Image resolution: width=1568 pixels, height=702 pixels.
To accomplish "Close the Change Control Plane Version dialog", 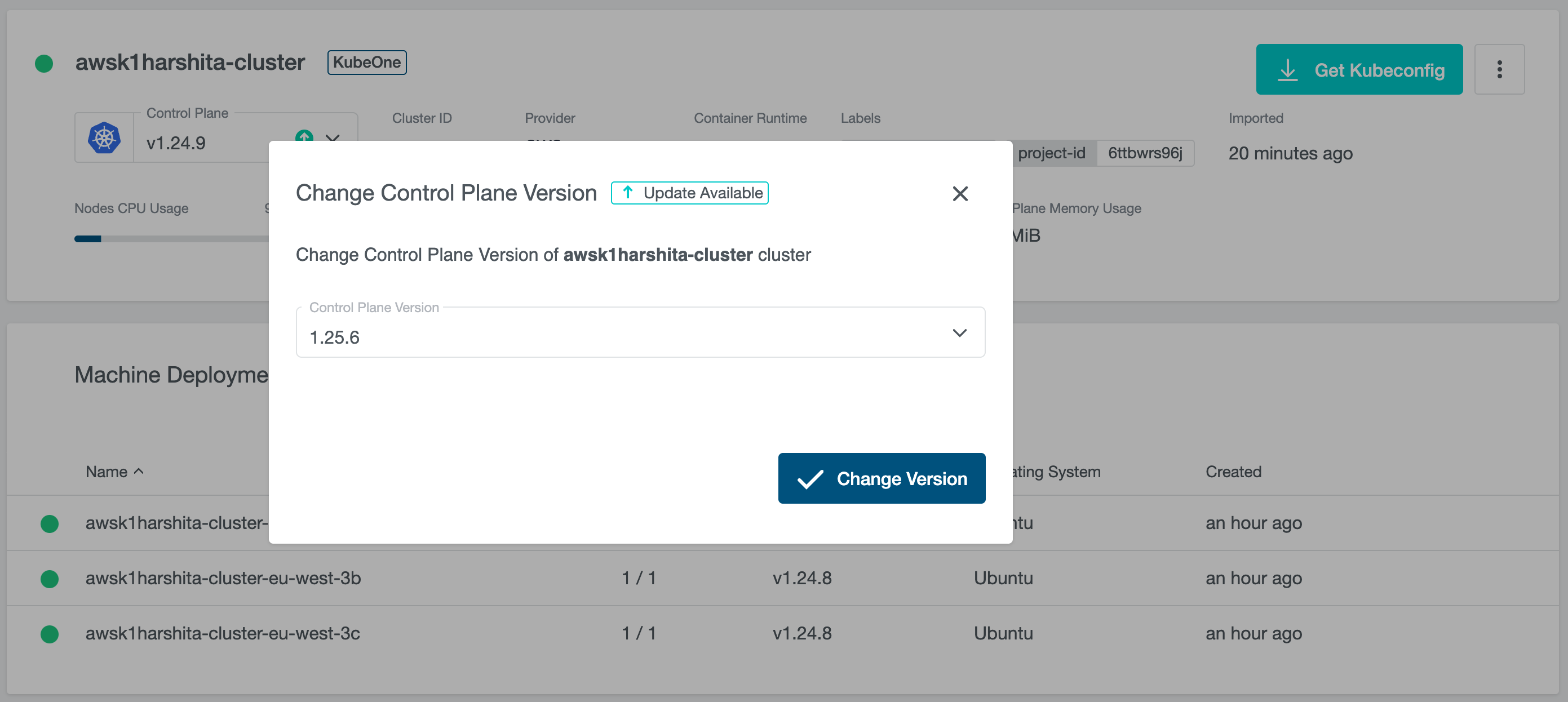I will 960,193.
